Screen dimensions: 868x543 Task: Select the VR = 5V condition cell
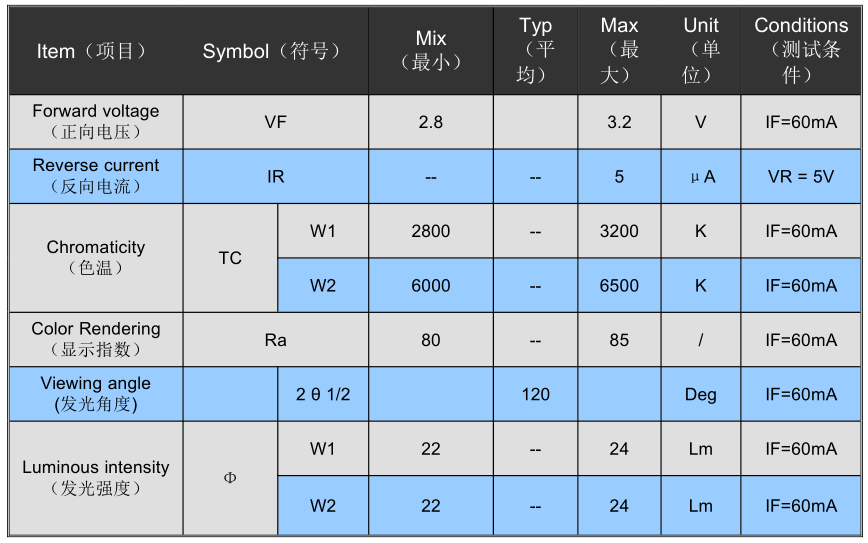point(800,177)
